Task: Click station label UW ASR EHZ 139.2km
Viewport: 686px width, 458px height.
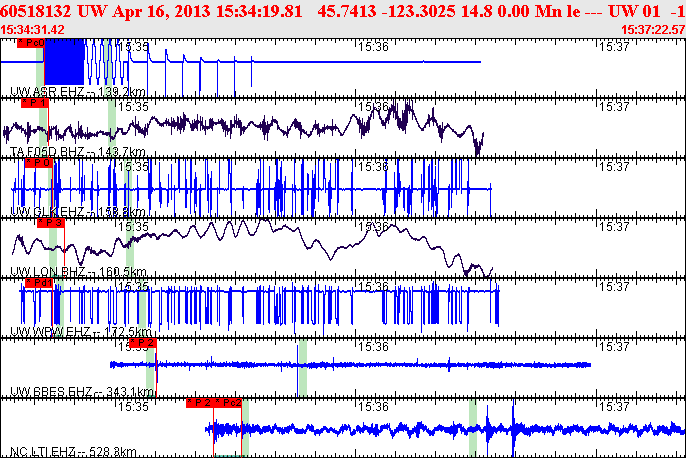Action: click(x=78, y=91)
